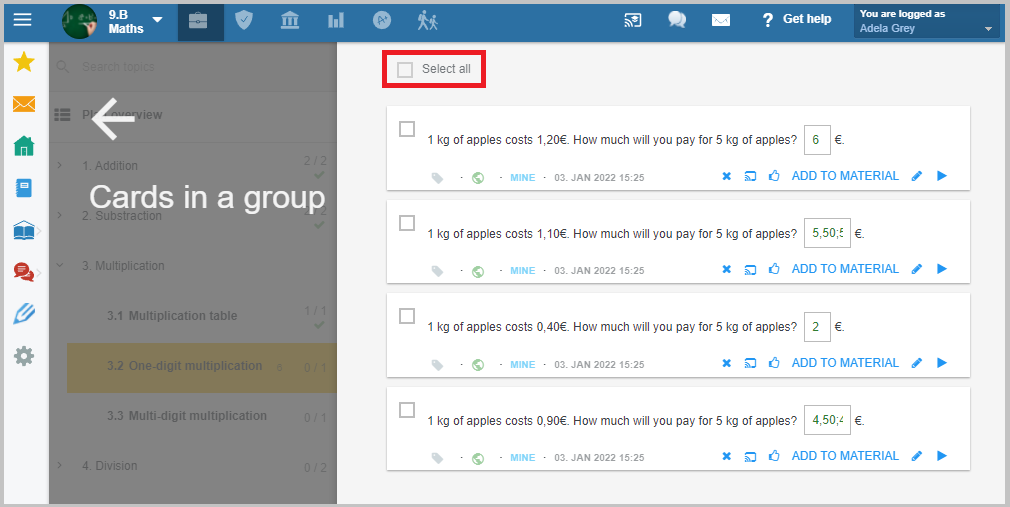The width and height of the screenshot is (1010, 507).
Task: Delete the 0,40€ card with X icon
Action: [727, 363]
